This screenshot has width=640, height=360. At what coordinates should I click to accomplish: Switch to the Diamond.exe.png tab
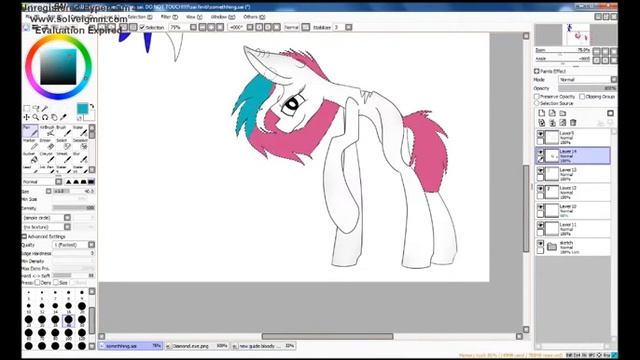pos(197,346)
